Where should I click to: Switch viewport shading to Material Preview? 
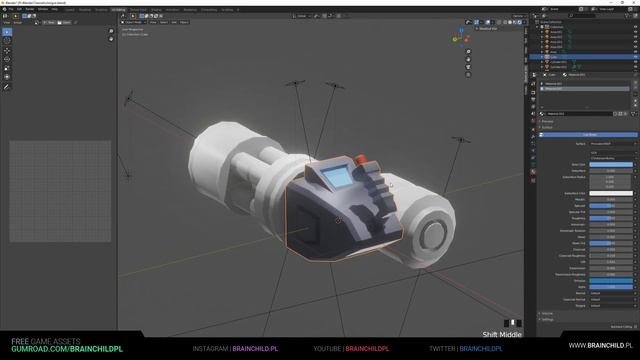[x=515, y=22]
